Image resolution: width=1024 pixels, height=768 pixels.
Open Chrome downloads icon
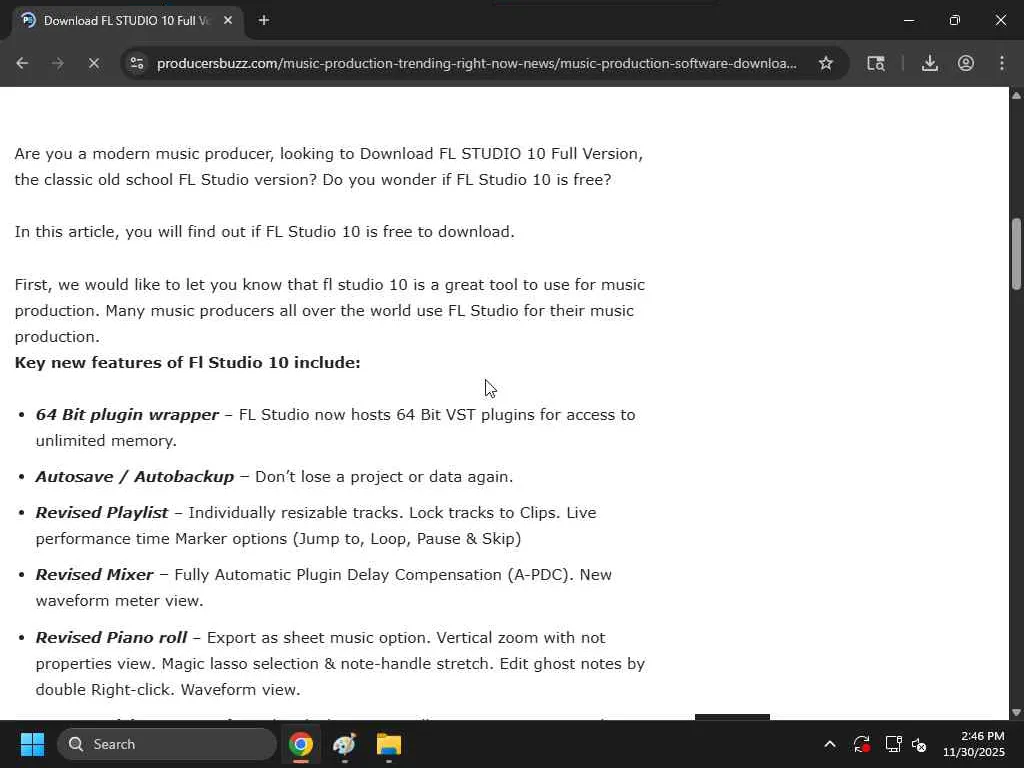click(x=929, y=63)
